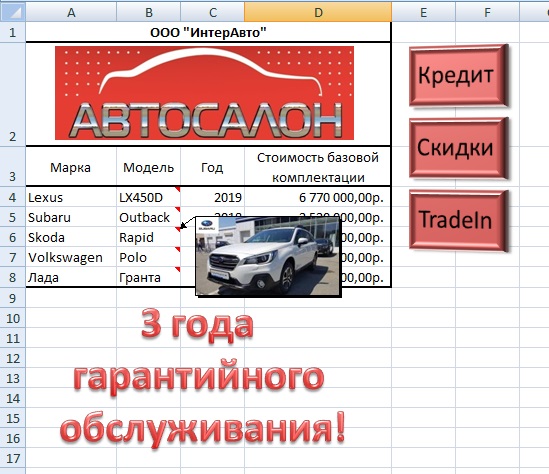Select column F header
The height and width of the screenshot is (474, 549).
pyautogui.click(x=487, y=12)
